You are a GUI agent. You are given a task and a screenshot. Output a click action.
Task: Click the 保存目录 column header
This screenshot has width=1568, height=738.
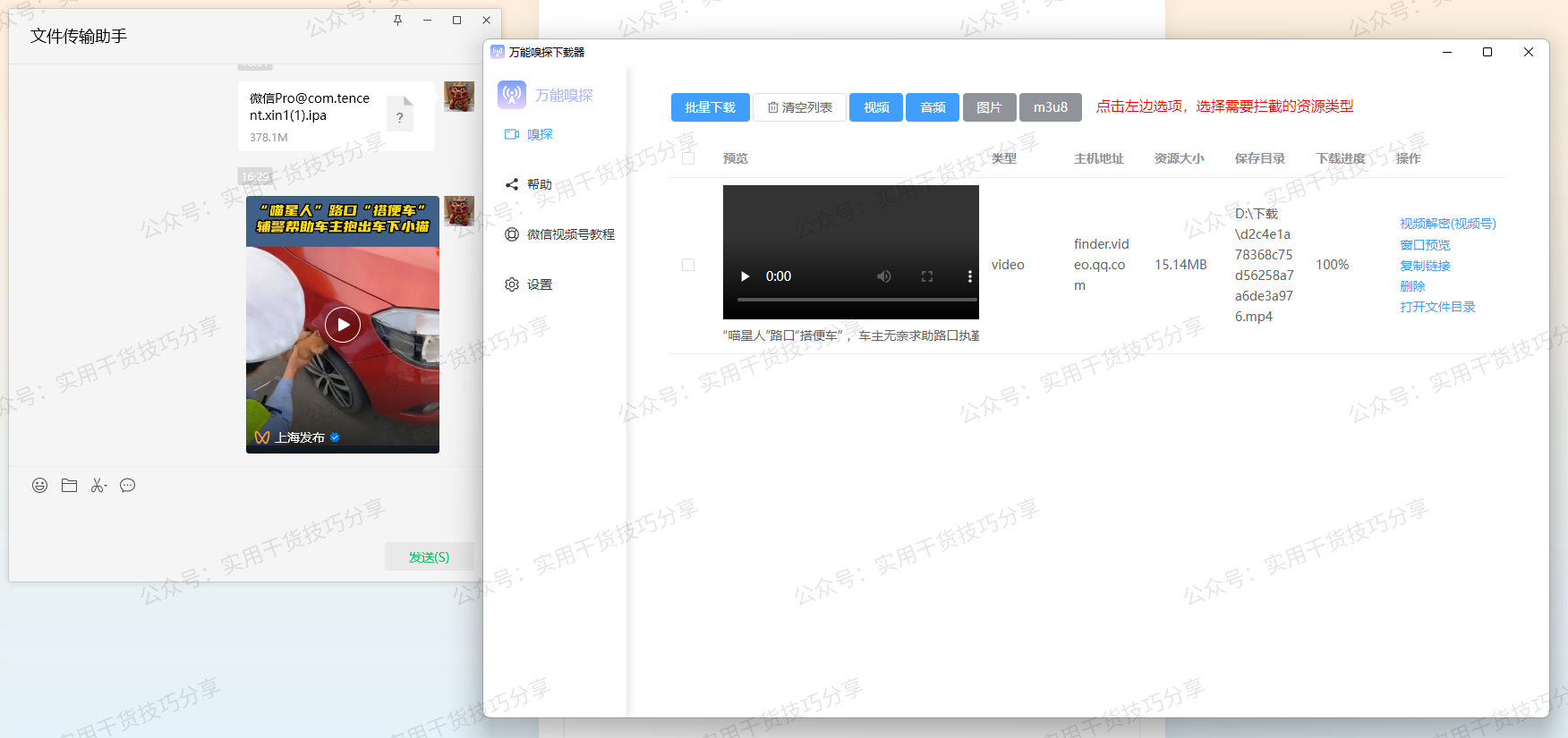[x=1260, y=158]
